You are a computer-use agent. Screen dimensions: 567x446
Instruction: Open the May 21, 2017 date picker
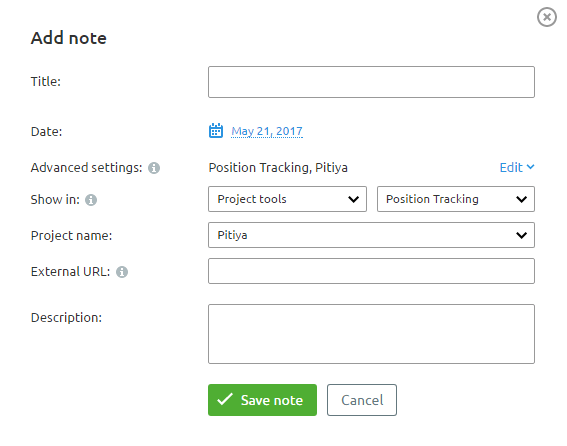coord(267,131)
